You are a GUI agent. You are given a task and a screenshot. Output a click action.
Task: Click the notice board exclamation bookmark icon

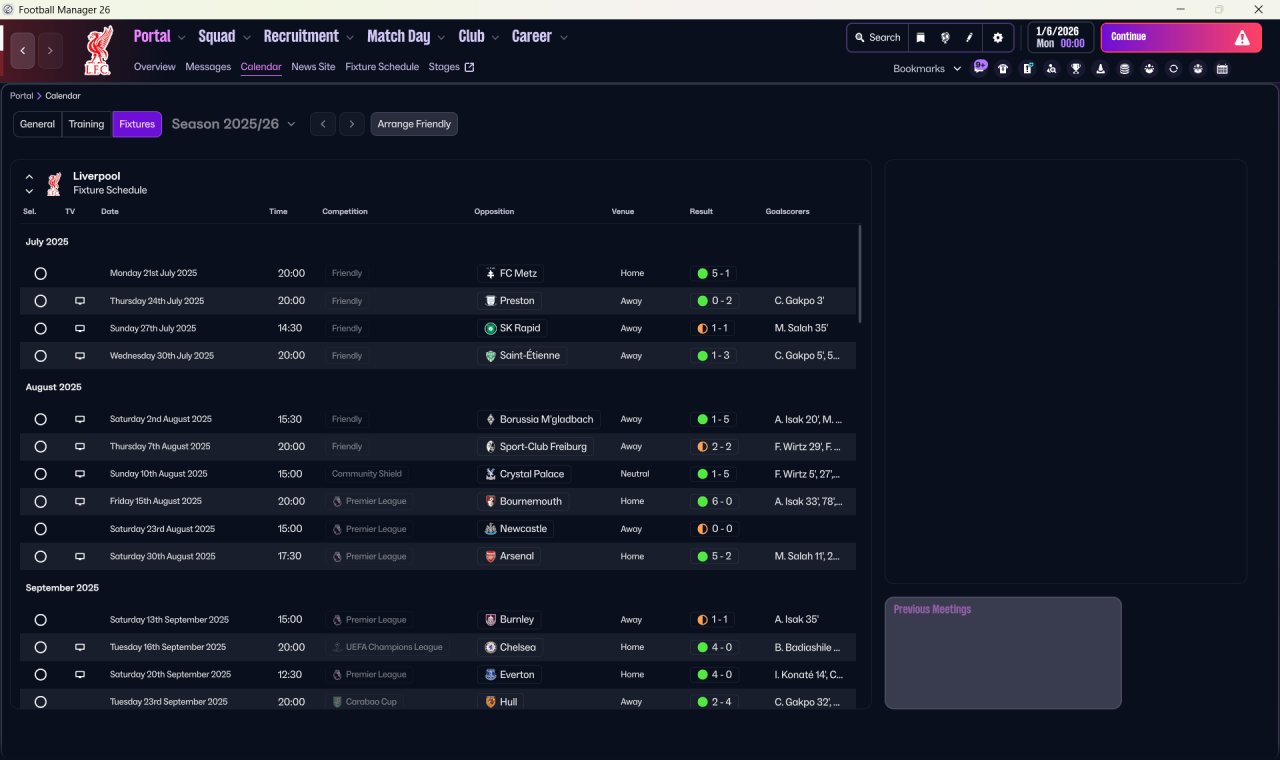1027,69
